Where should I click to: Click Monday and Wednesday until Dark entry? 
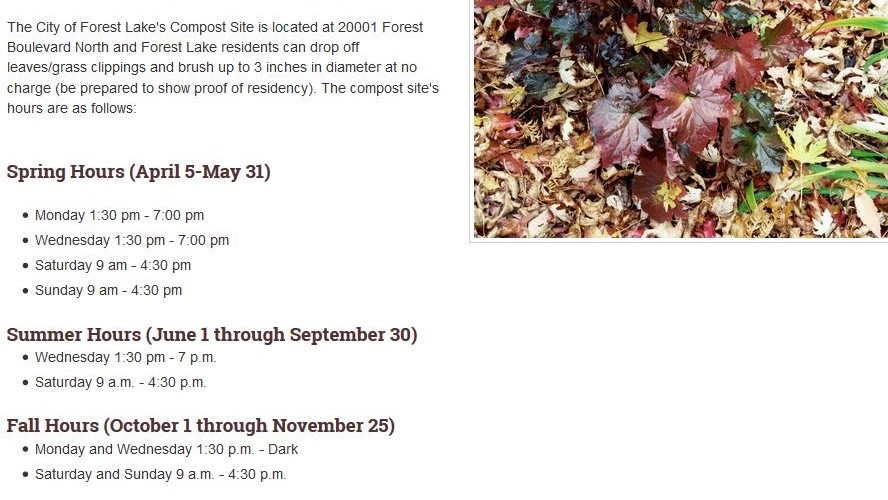click(x=166, y=449)
